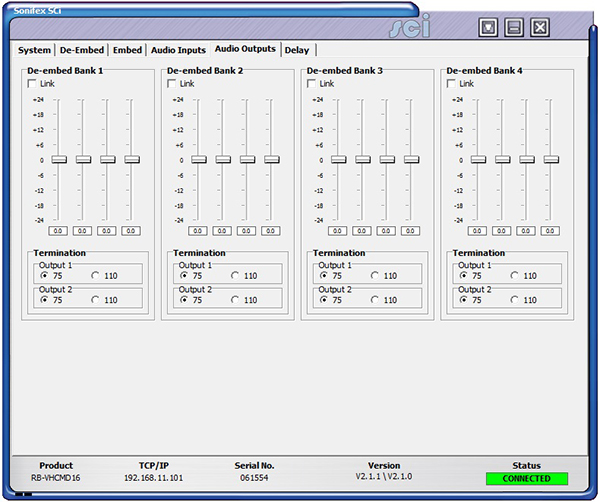Viewport: 600px width, 502px height.
Task: Click first gain value field in Bank 4
Action: pyautogui.click(x=477, y=231)
